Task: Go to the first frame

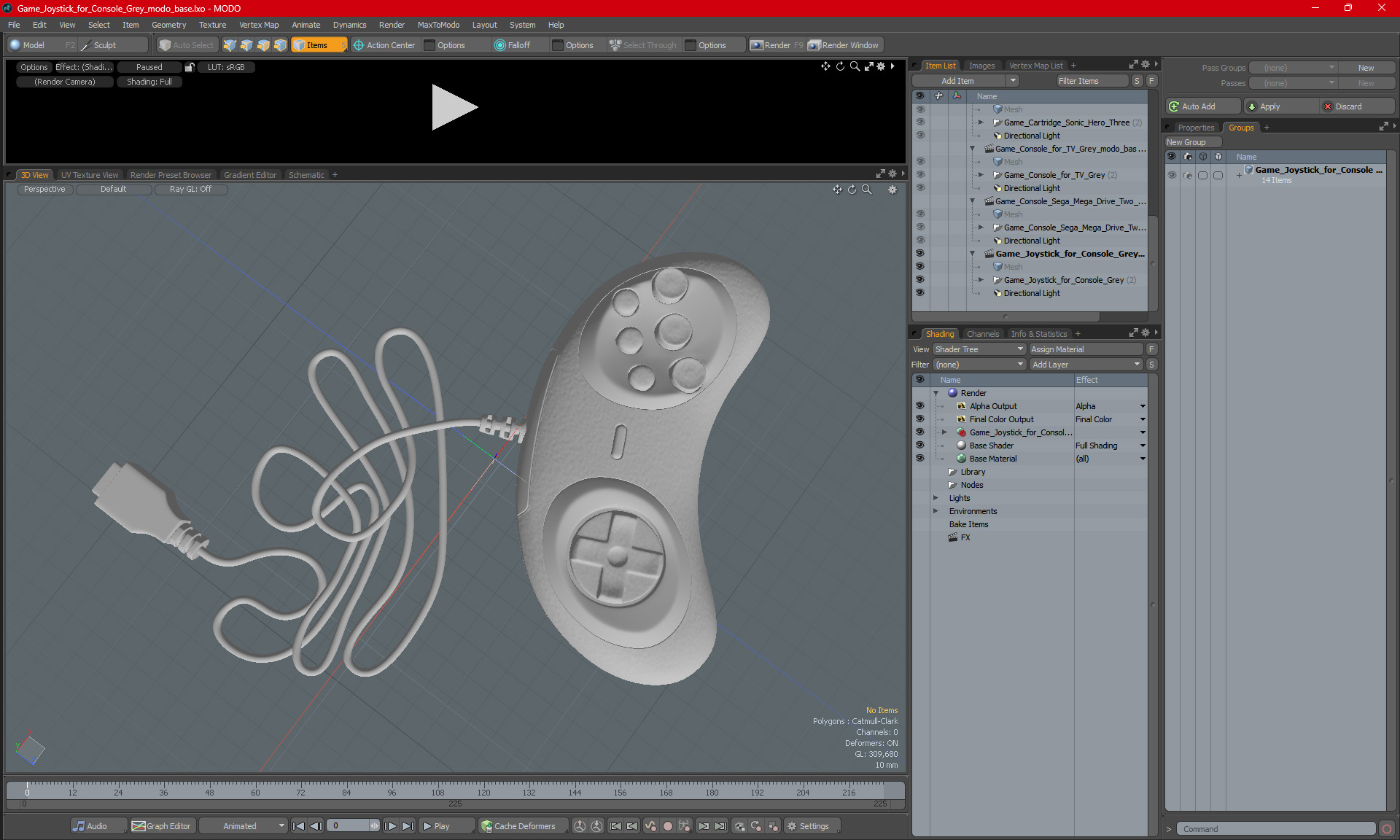Action: point(298,826)
